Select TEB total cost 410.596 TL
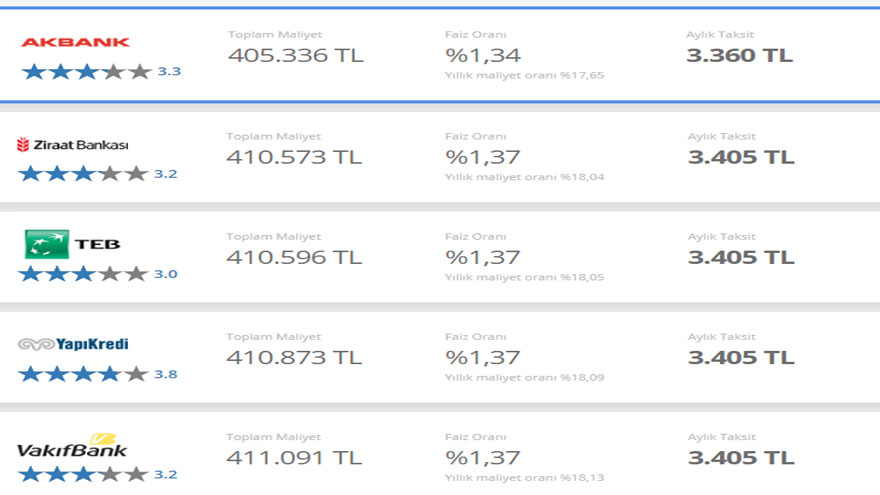880x495 pixels. tap(294, 258)
